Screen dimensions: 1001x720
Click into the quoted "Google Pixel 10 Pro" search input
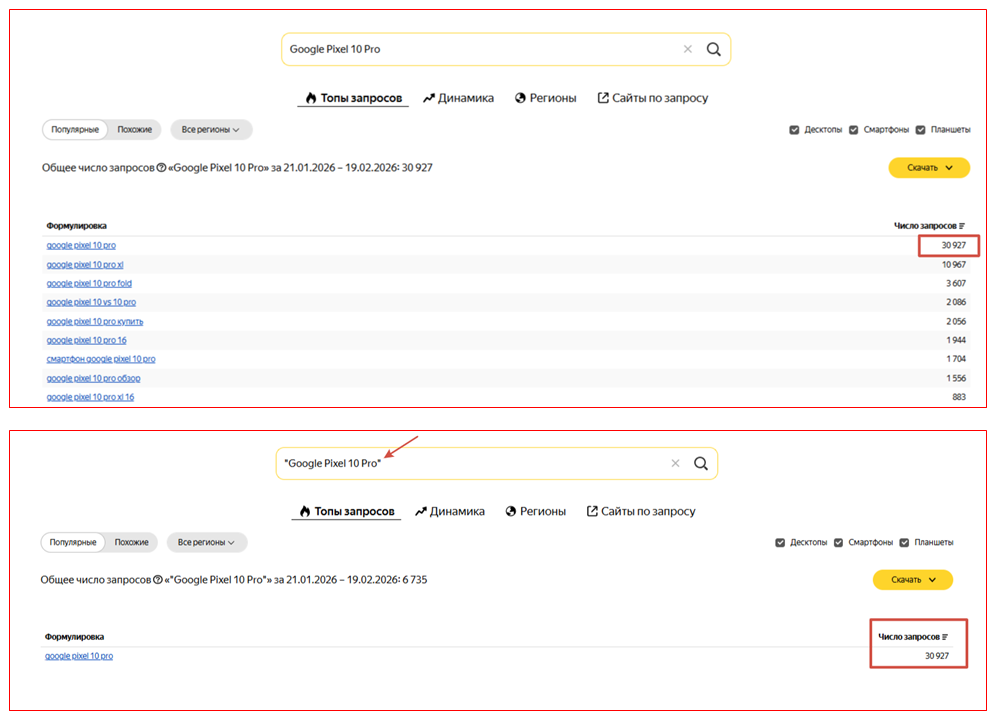[x=470, y=463]
